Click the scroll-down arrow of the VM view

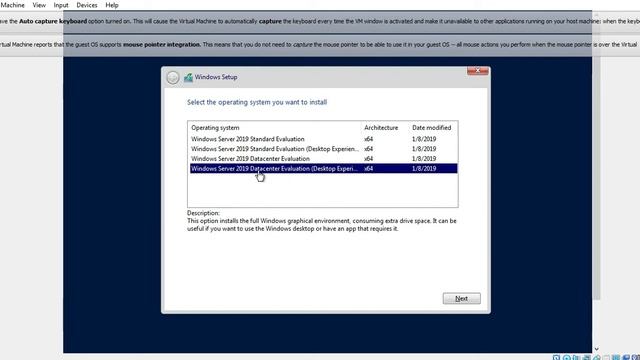[596, 349]
